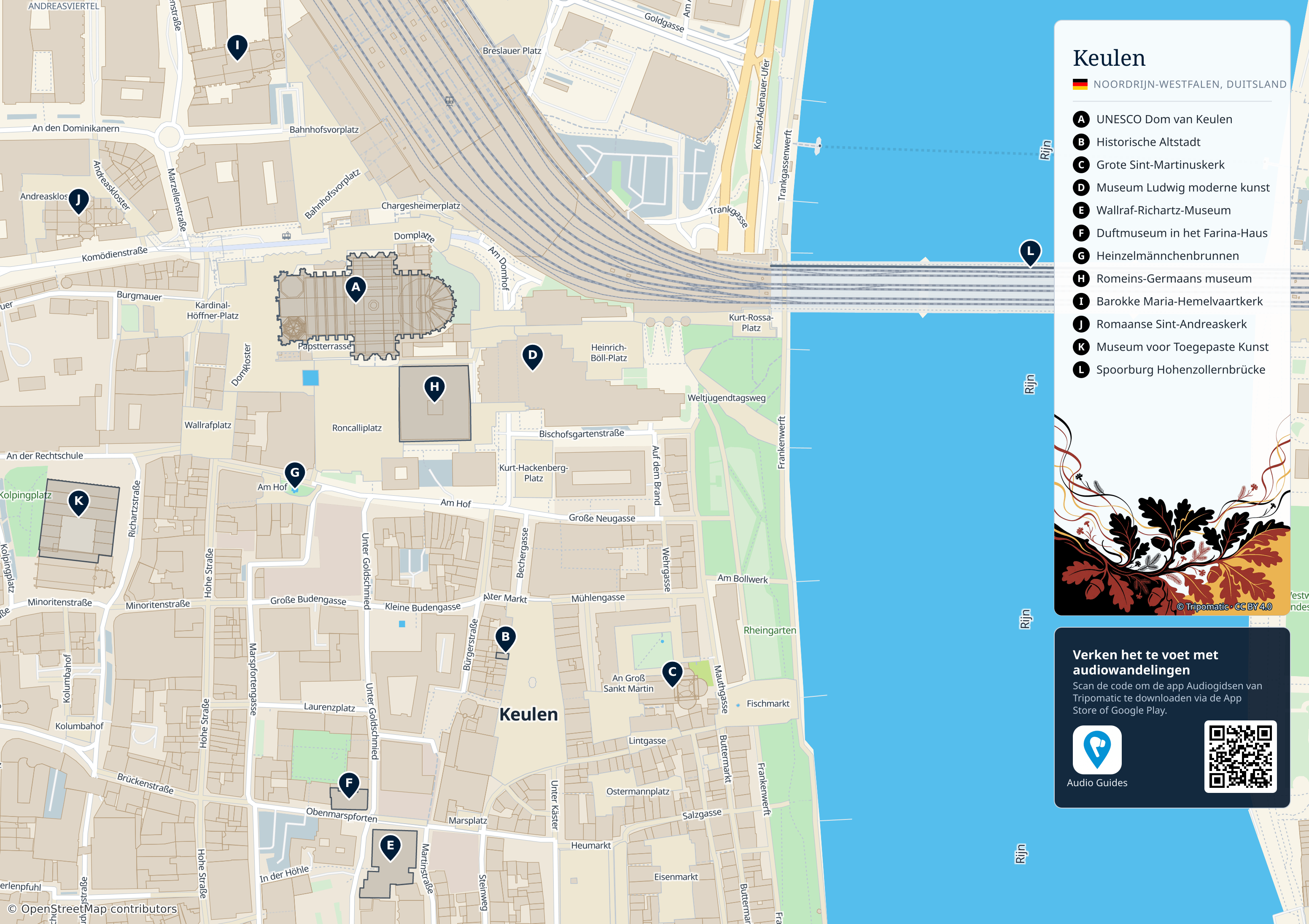Click legend badge I beside Barokke Maria-Hemelvaartkerk
Image resolution: width=1309 pixels, height=924 pixels.
[x=1081, y=301]
